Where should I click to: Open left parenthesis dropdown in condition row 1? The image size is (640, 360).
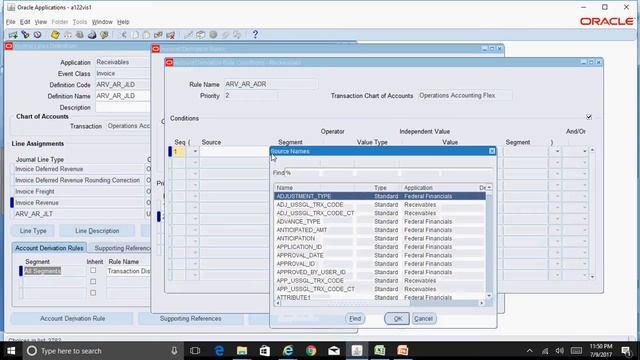195,151
